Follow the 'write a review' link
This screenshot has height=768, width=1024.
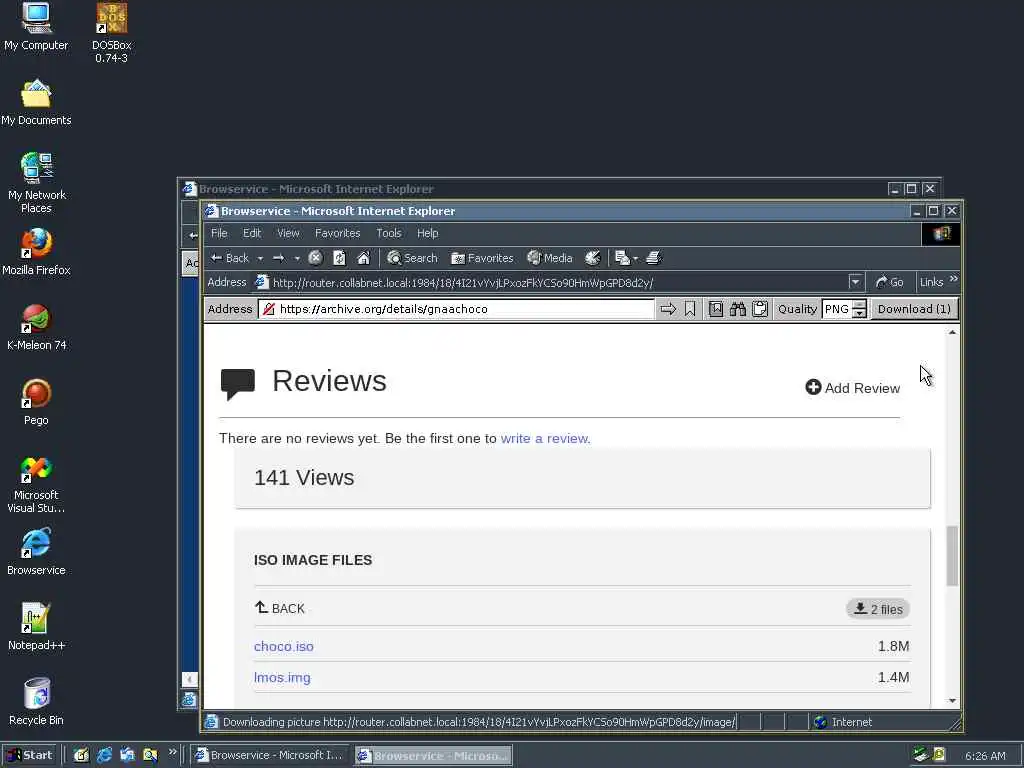click(544, 438)
